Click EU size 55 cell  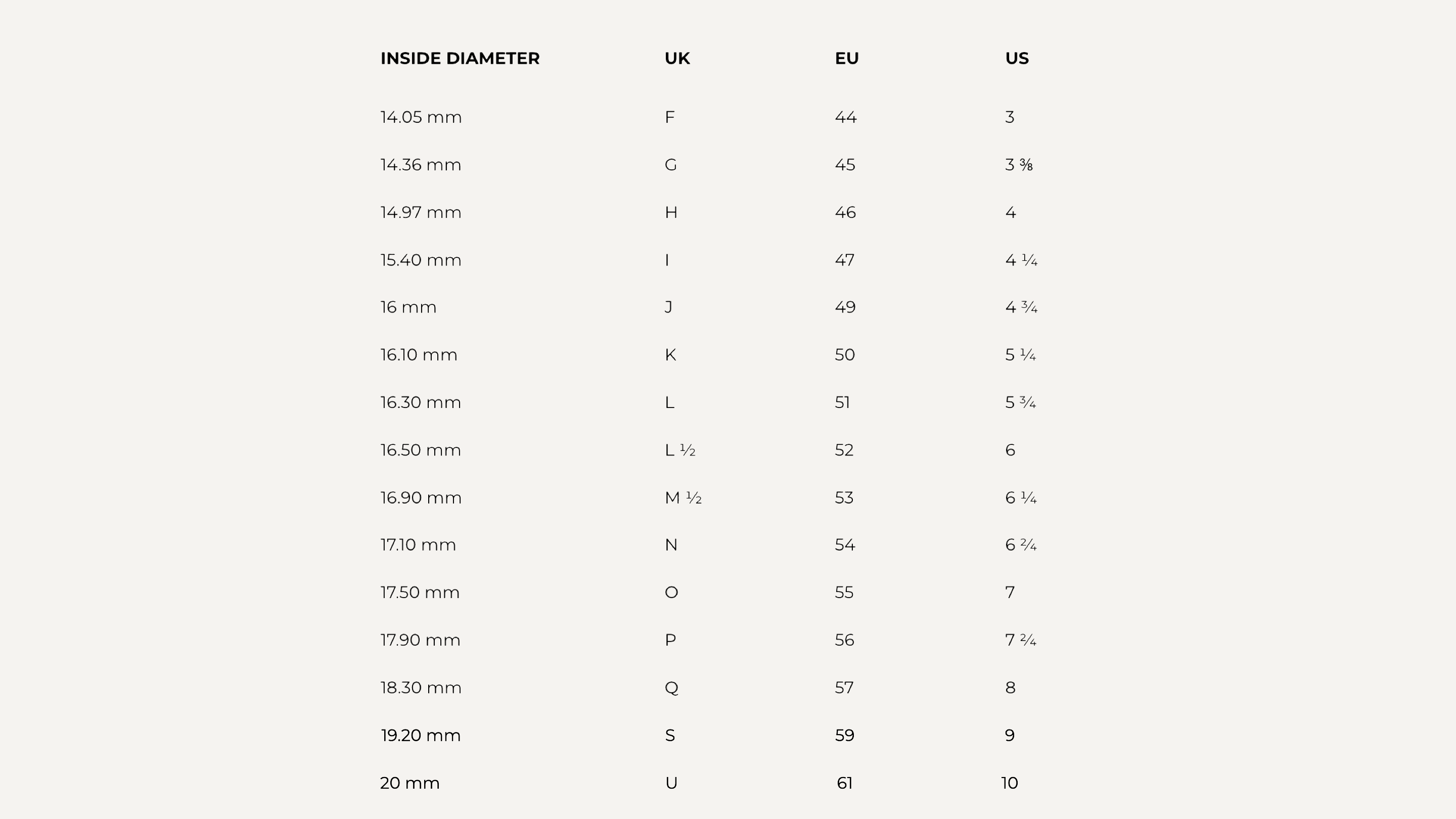[x=844, y=593]
